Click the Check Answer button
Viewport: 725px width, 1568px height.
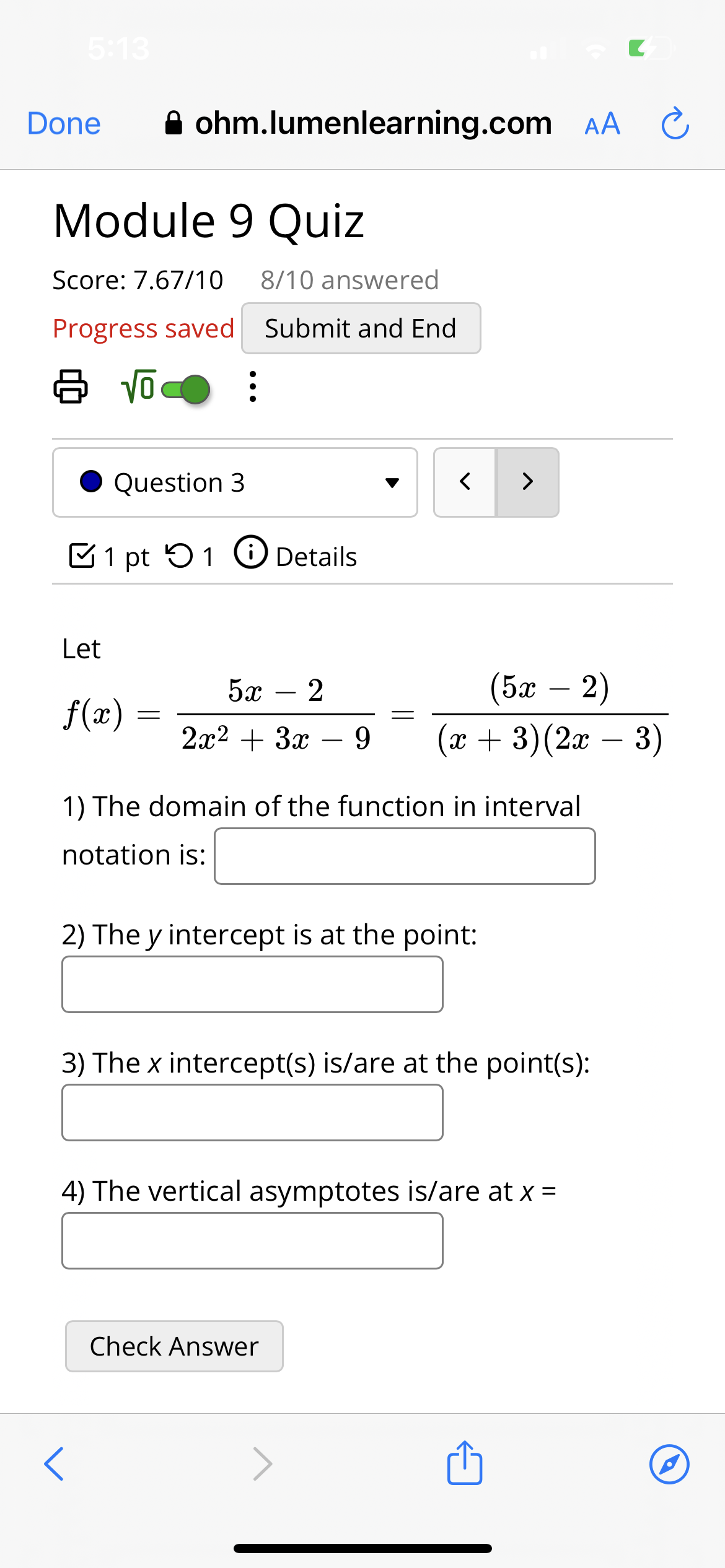(x=174, y=1346)
